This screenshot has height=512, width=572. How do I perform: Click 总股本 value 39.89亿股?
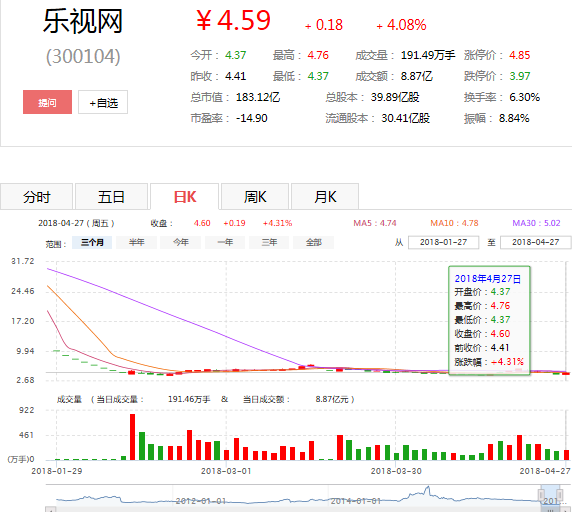click(x=395, y=97)
